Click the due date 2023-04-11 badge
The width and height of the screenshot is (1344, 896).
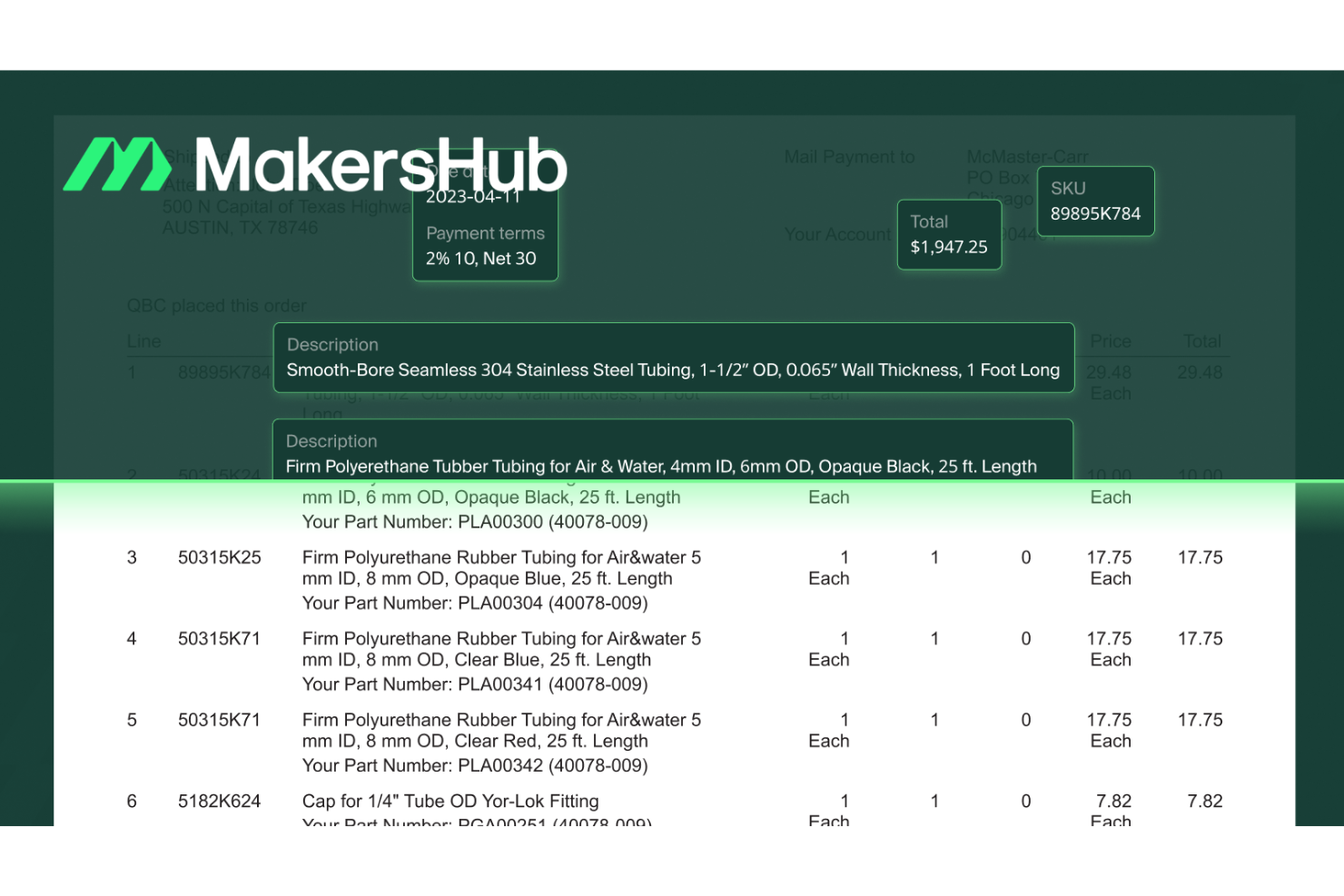click(485, 186)
